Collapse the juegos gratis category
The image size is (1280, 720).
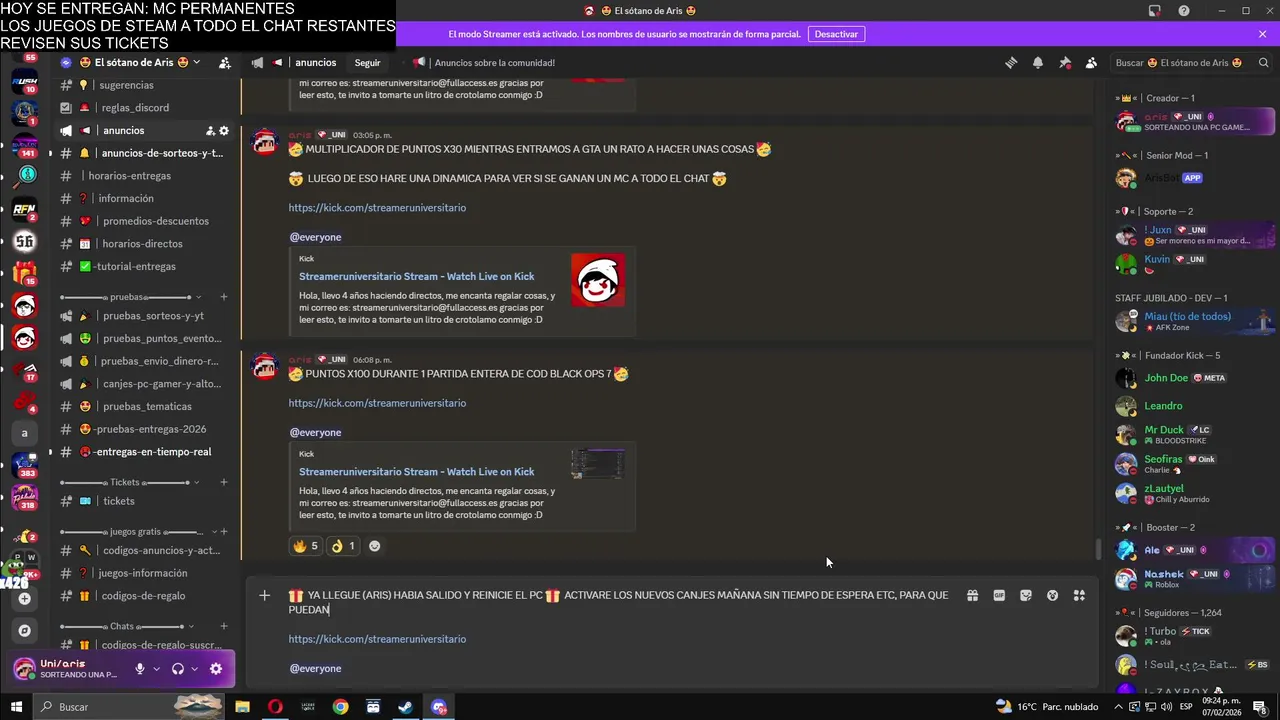(x=137, y=532)
